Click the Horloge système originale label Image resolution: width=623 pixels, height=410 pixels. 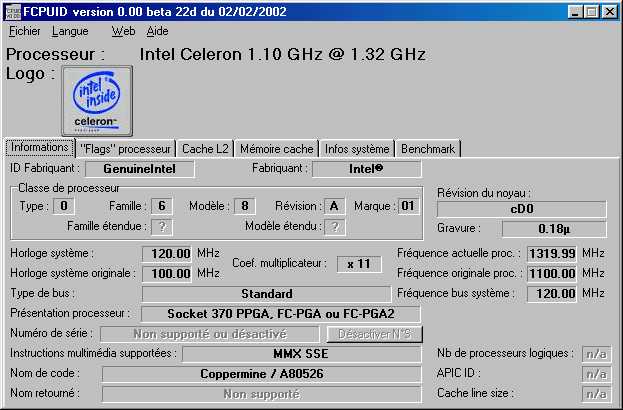[x=73, y=273]
